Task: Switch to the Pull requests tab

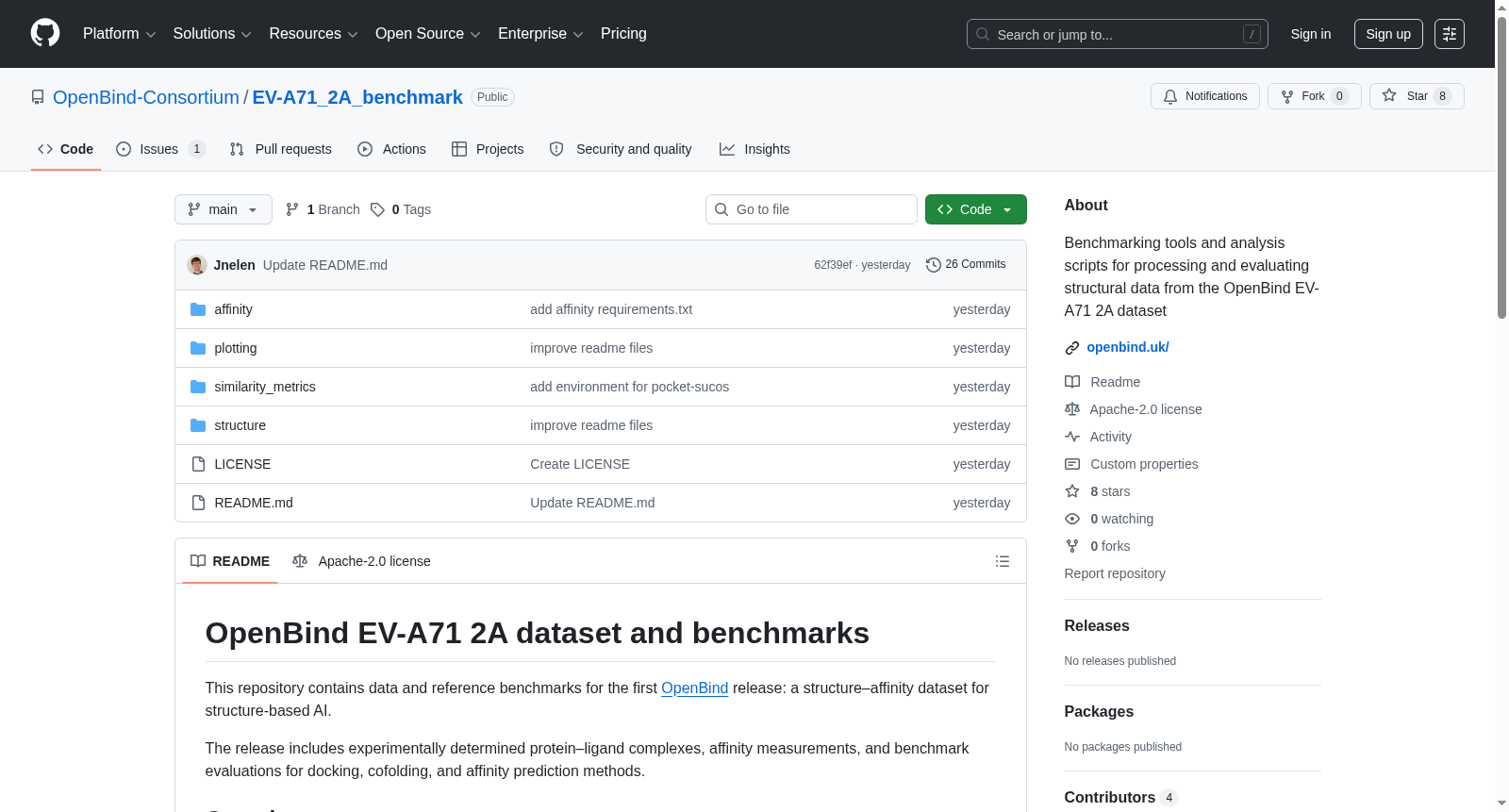Action: 281,149
